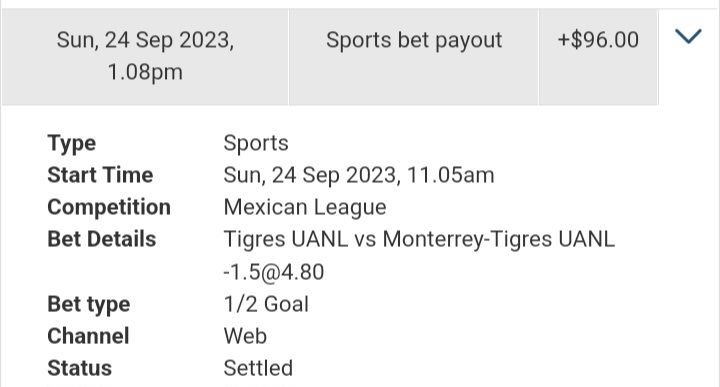
Task: Click the Type label
Action: [72, 143]
